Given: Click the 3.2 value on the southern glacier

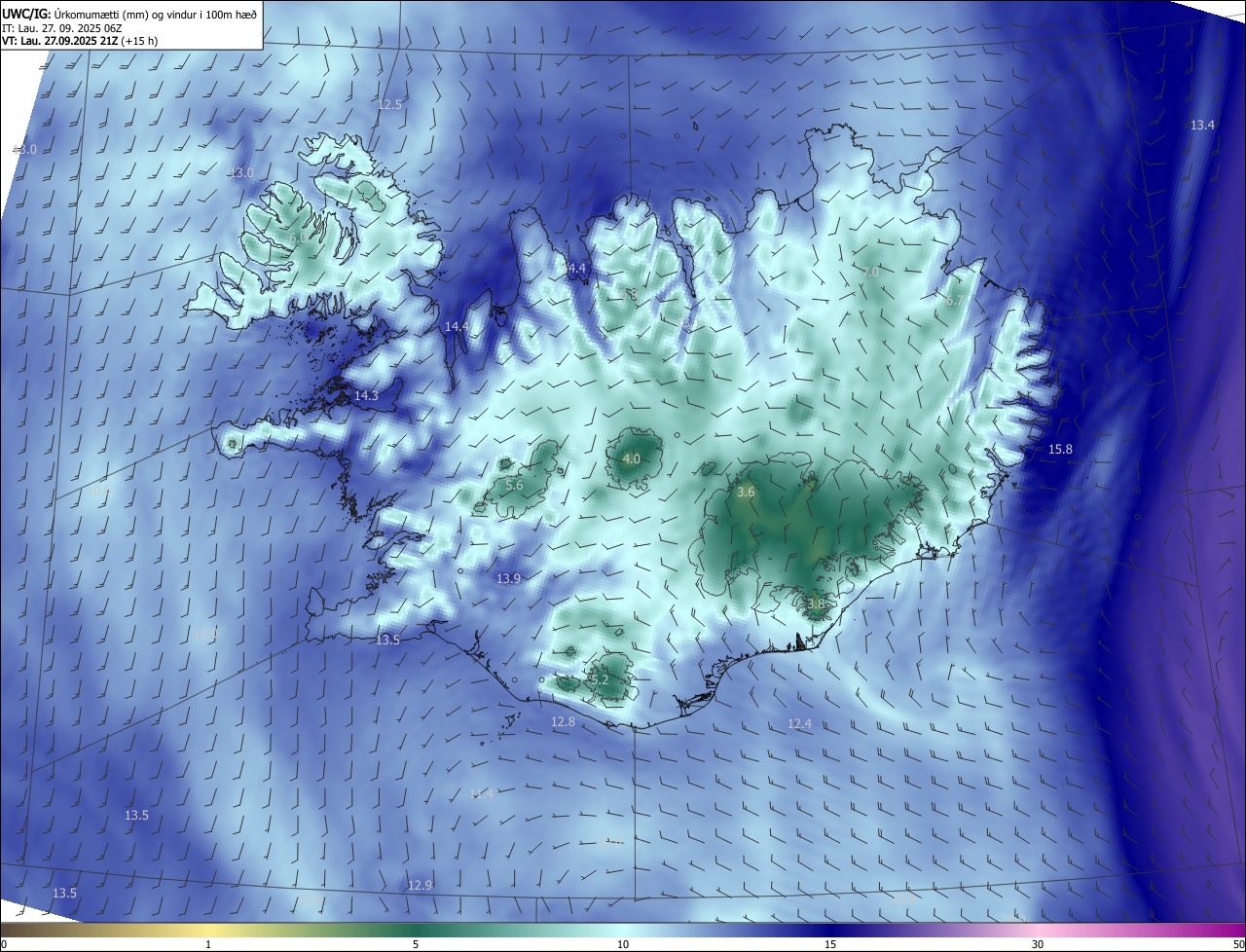Looking at the screenshot, I should pos(600,679).
